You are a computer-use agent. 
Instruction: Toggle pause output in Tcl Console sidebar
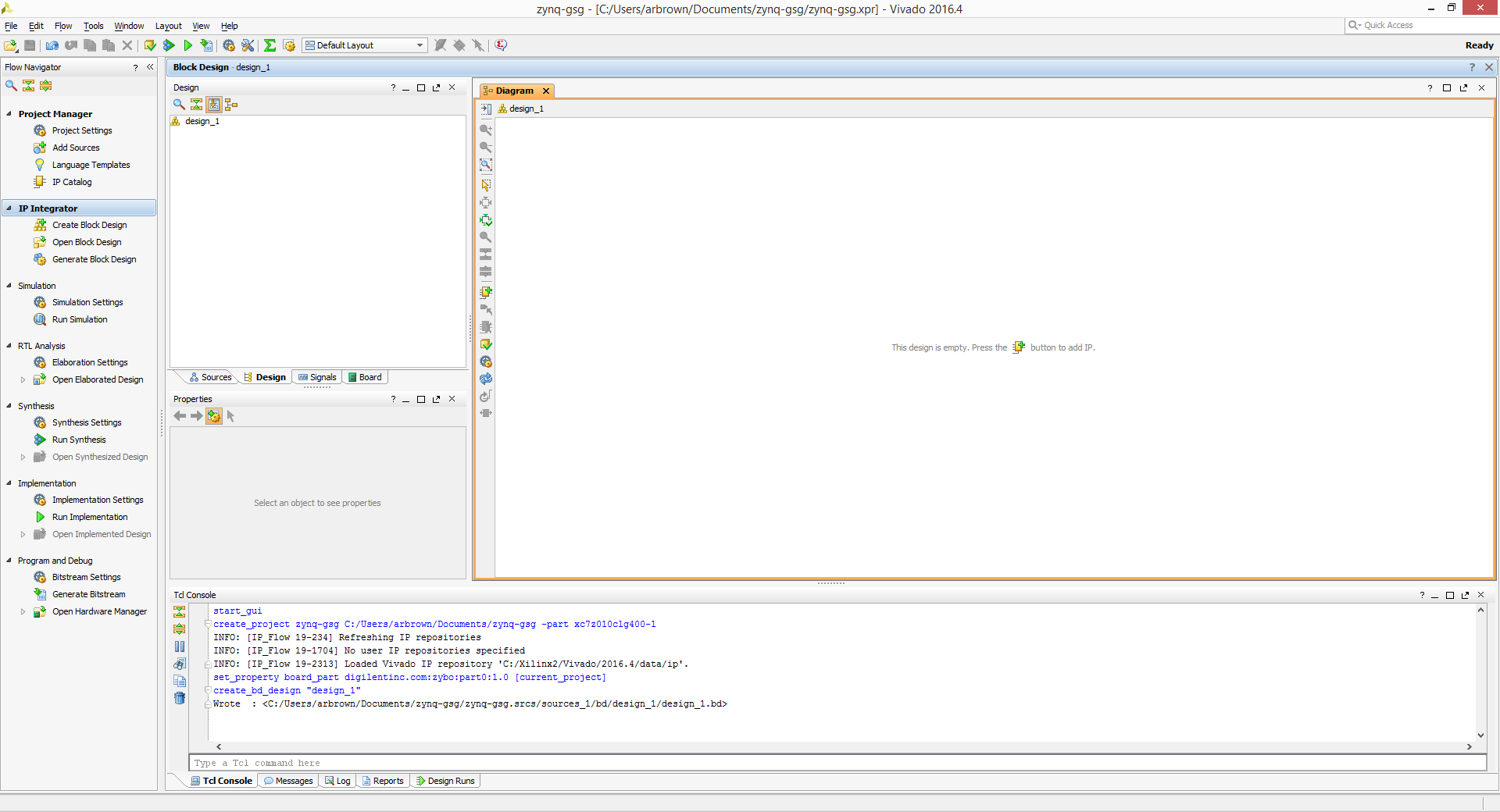180,646
